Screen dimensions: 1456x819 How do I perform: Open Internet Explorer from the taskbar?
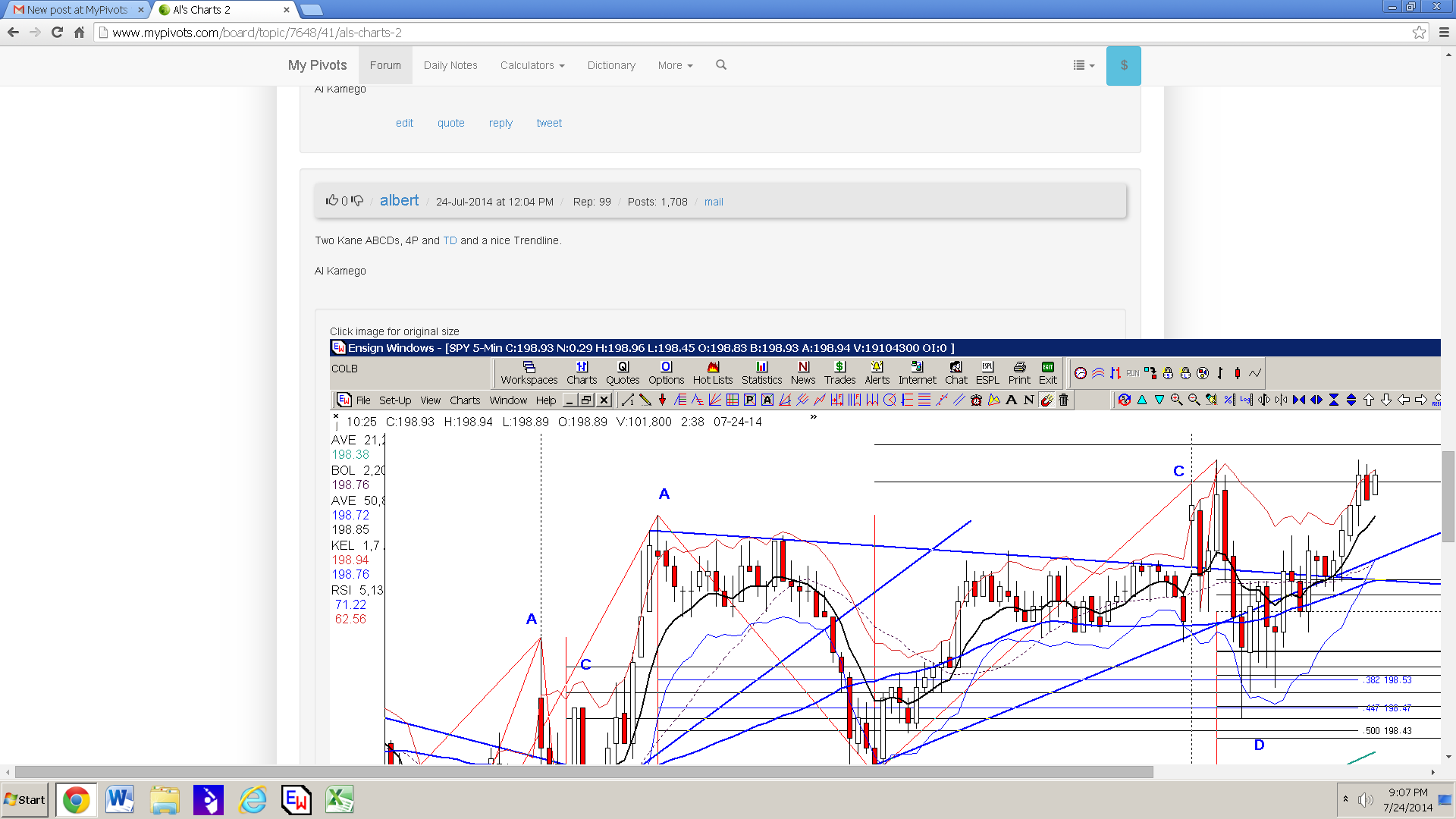click(253, 799)
